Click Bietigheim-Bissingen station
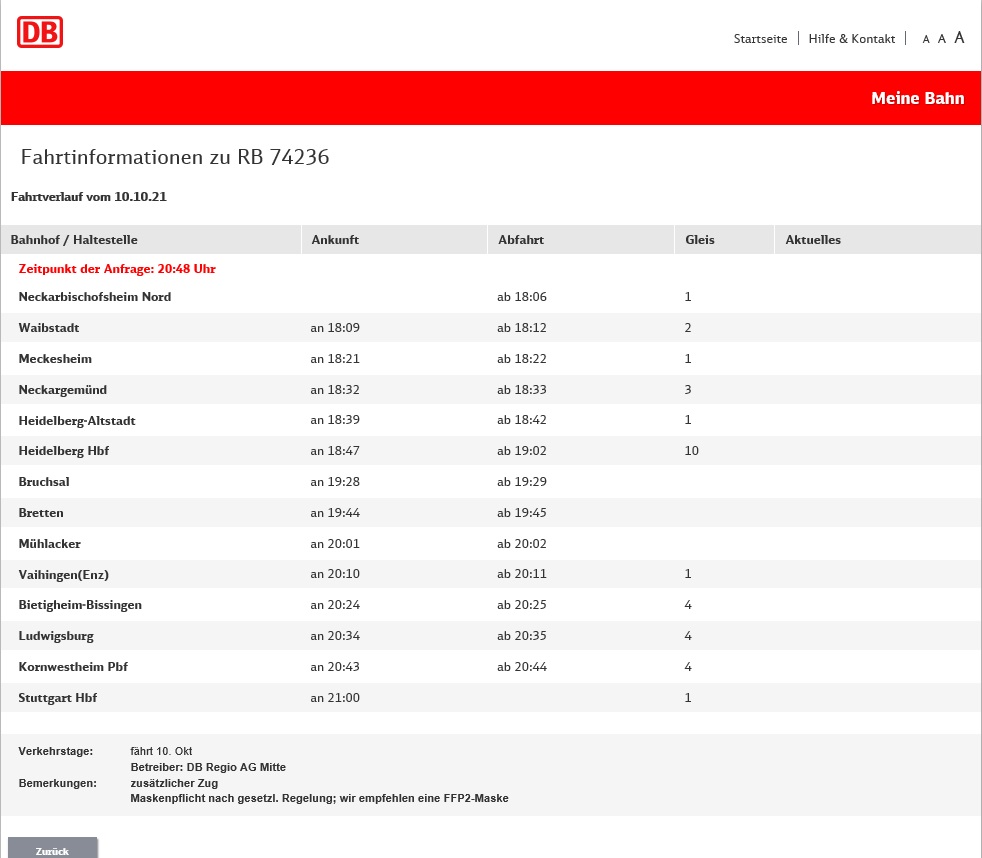 point(80,605)
